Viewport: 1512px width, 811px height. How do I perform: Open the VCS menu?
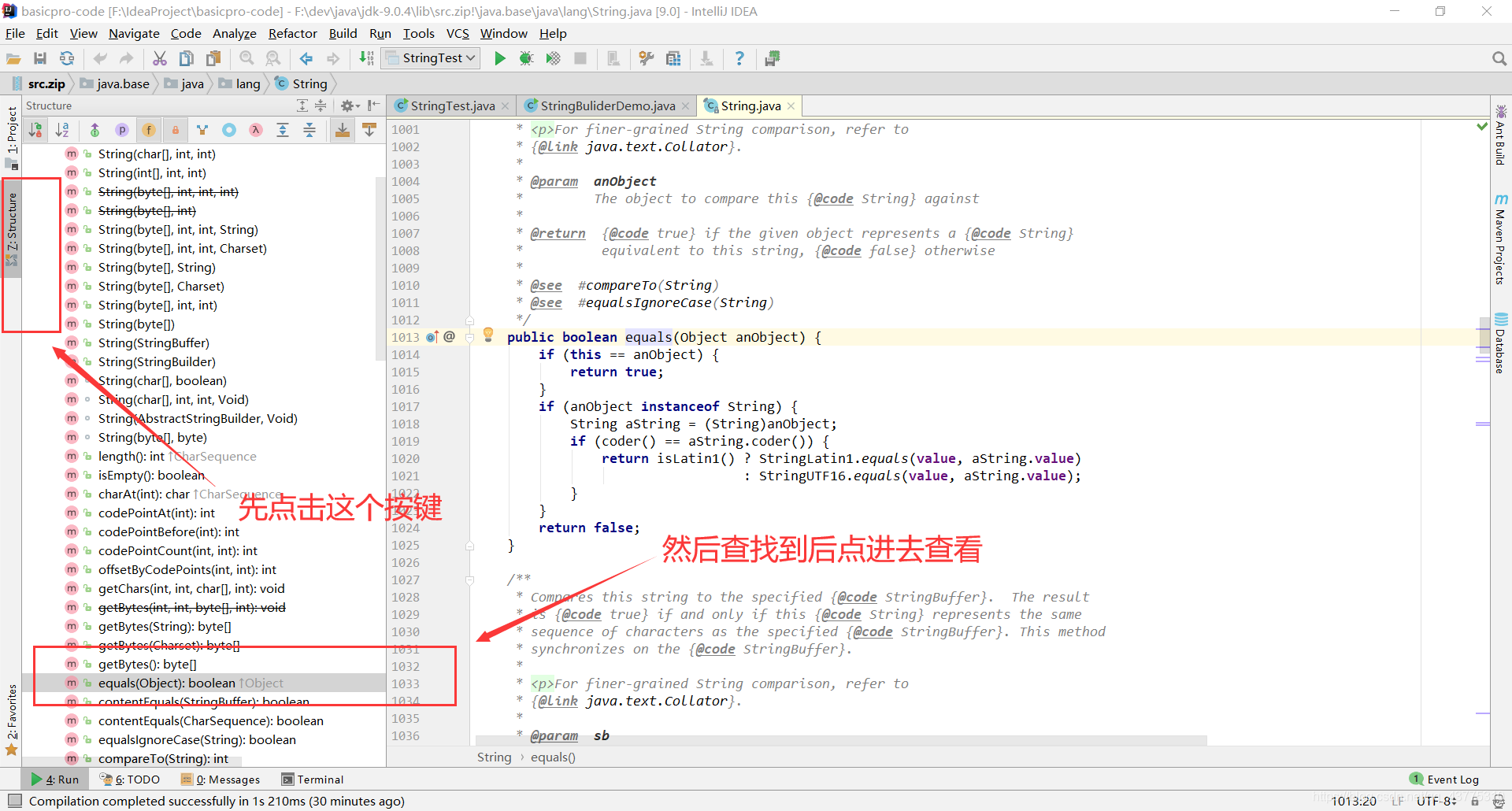[458, 33]
